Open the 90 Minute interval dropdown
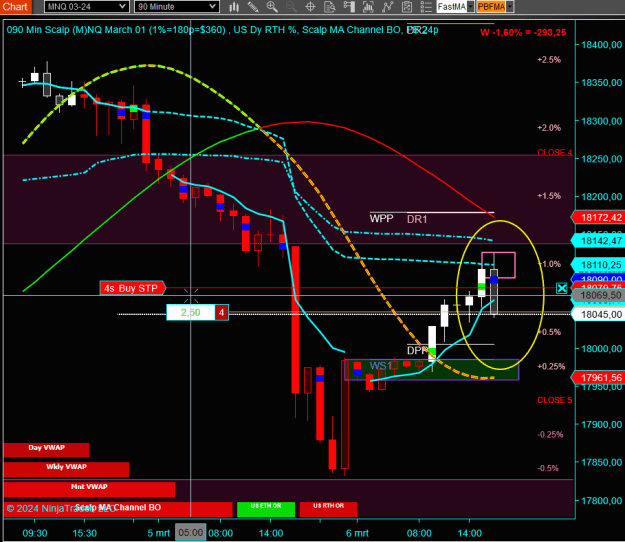 (x=177, y=7)
